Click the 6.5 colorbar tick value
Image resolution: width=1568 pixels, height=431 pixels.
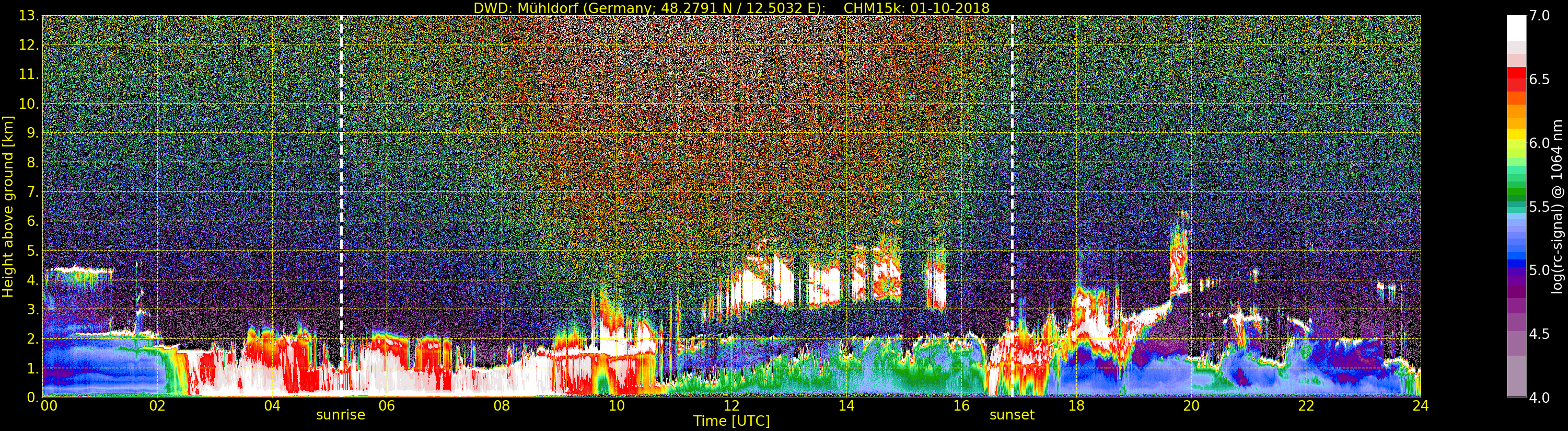point(1539,80)
